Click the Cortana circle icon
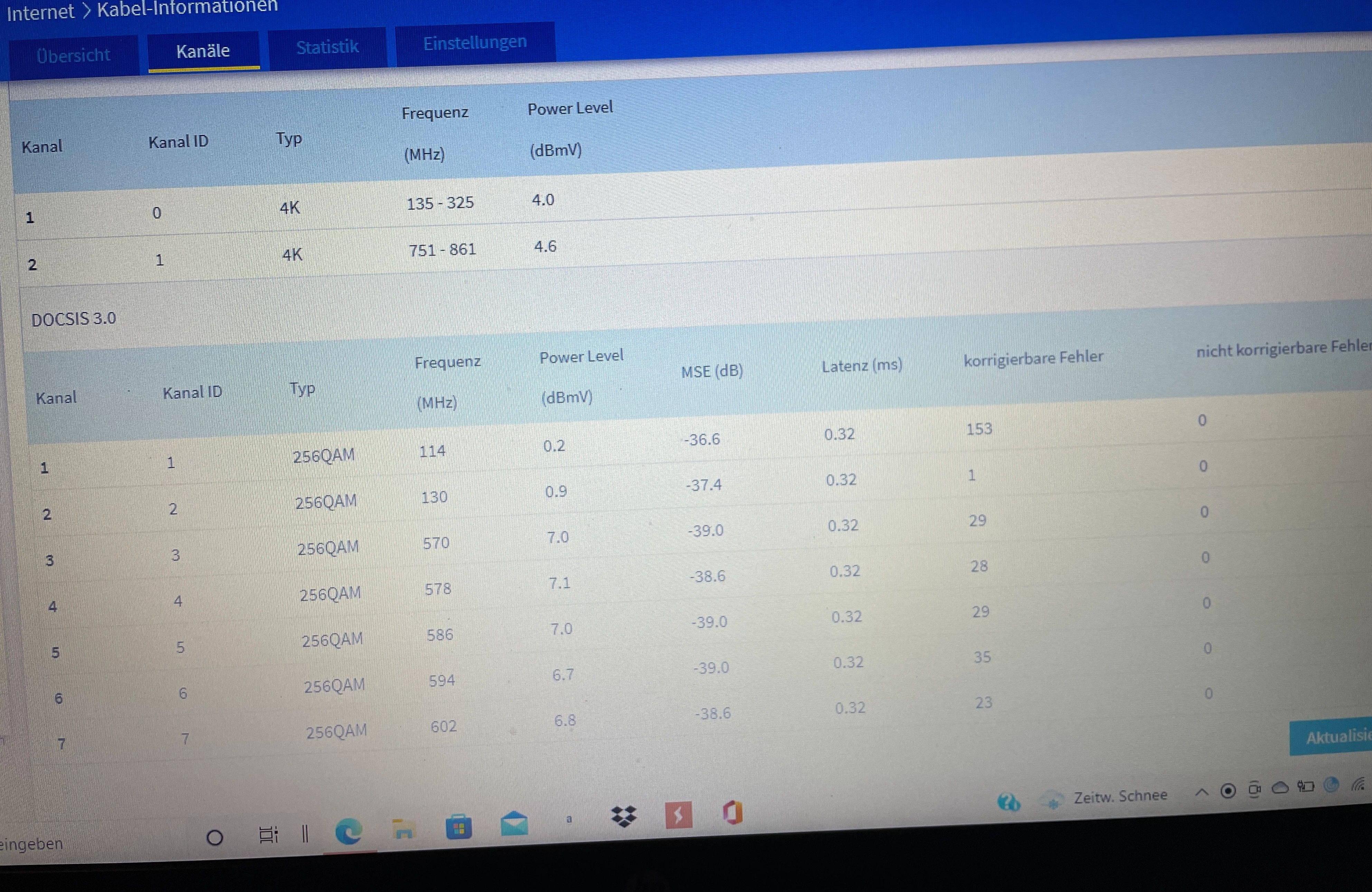 click(x=215, y=837)
